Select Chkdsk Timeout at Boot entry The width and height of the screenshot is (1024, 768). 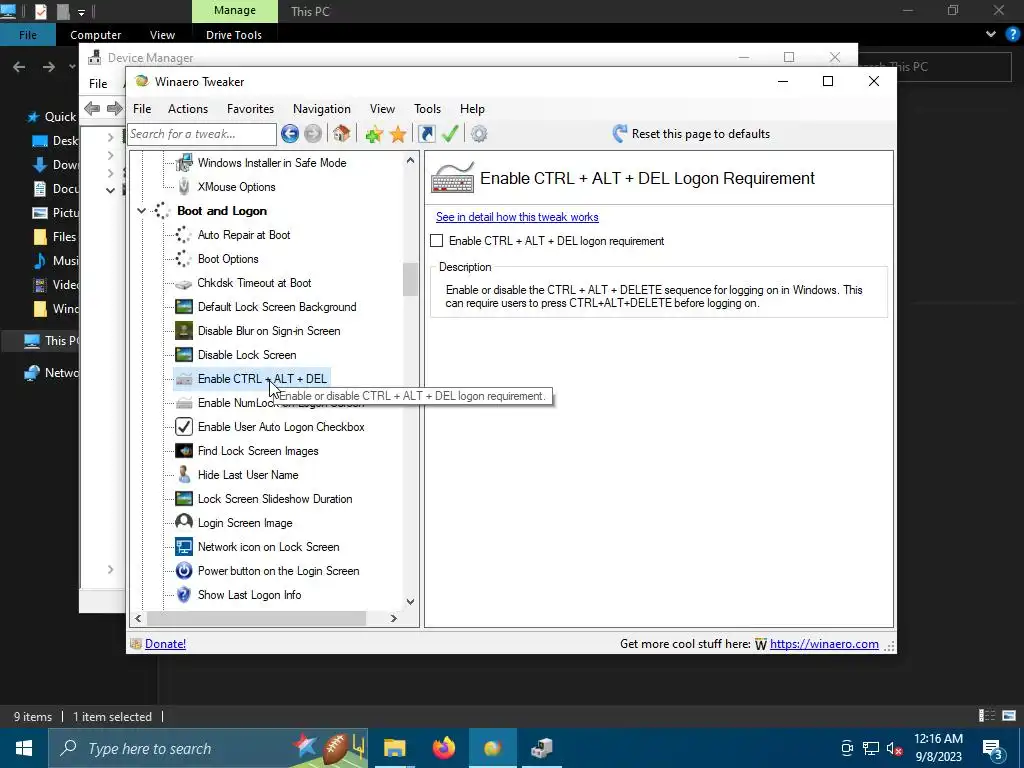tap(254, 283)
